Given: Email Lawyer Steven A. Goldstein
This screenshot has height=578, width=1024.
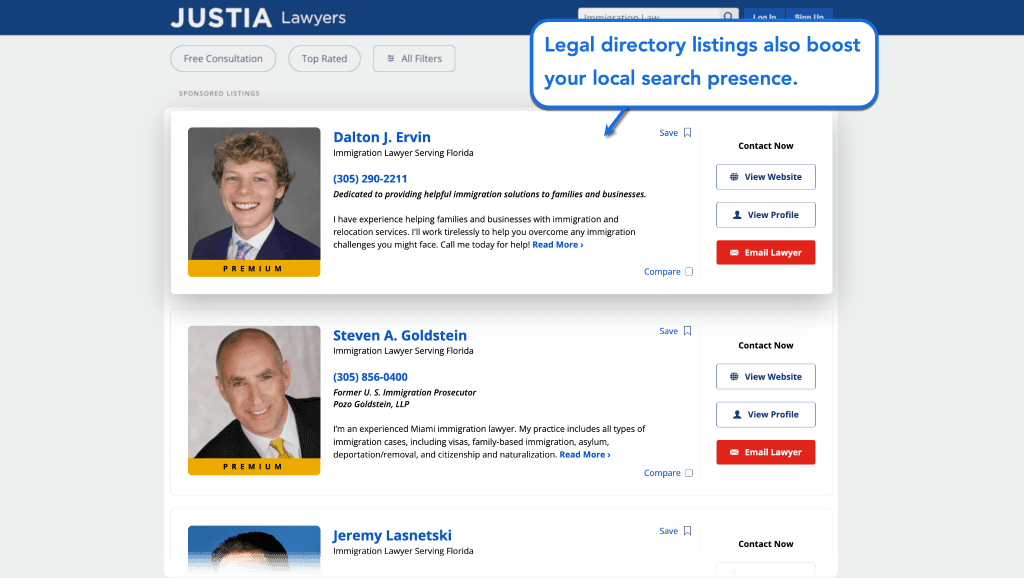Looking at the screenshot, I should 765,452.
